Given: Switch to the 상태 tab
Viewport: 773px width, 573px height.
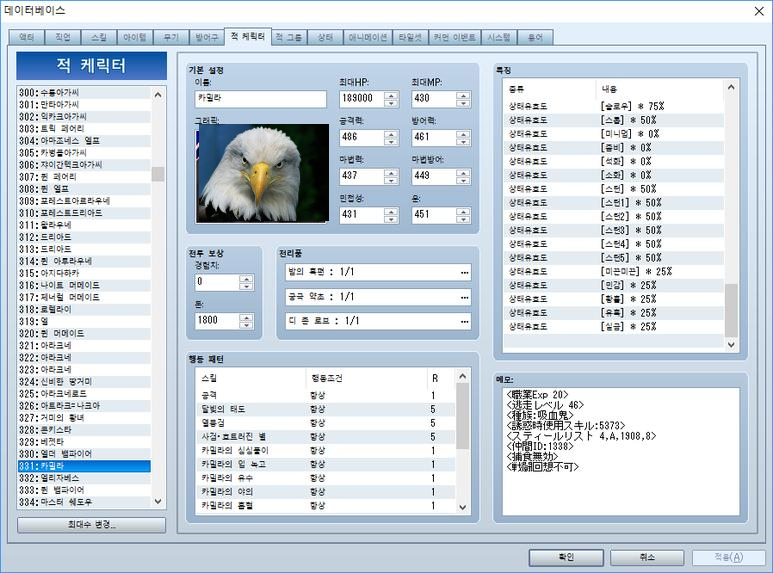Looking at the screenshot, I should click(x=325, y=37).
